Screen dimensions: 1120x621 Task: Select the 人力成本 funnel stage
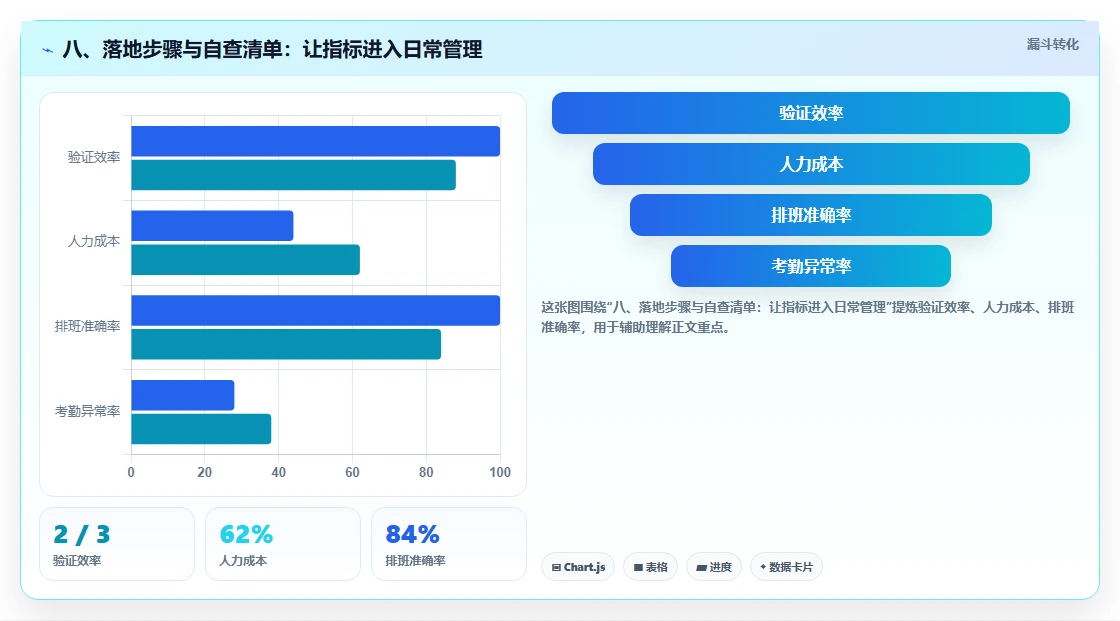[811, 164]
